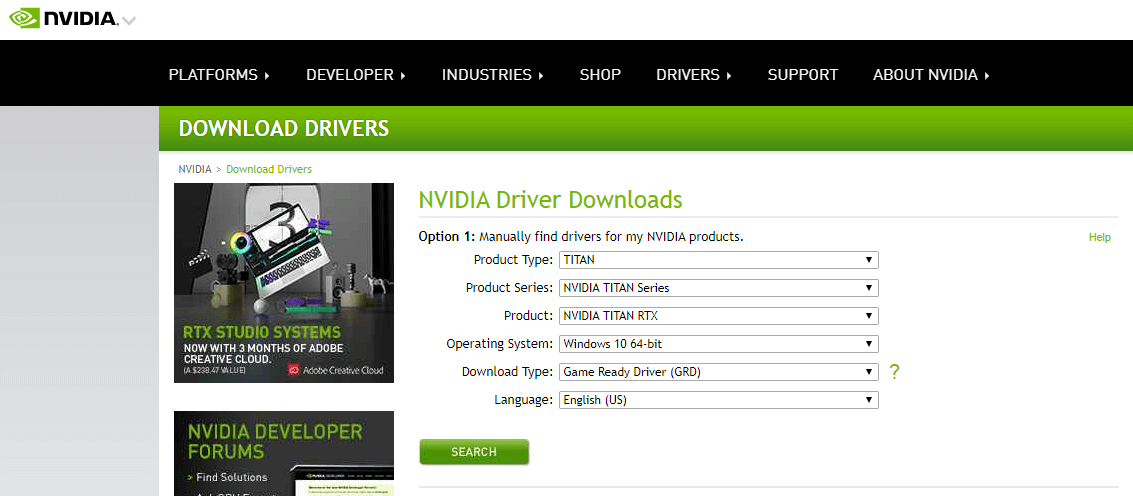Open the INDUSTRIES menu
The width and height of the screenshot is (1133, 496).
pos(492,74)
